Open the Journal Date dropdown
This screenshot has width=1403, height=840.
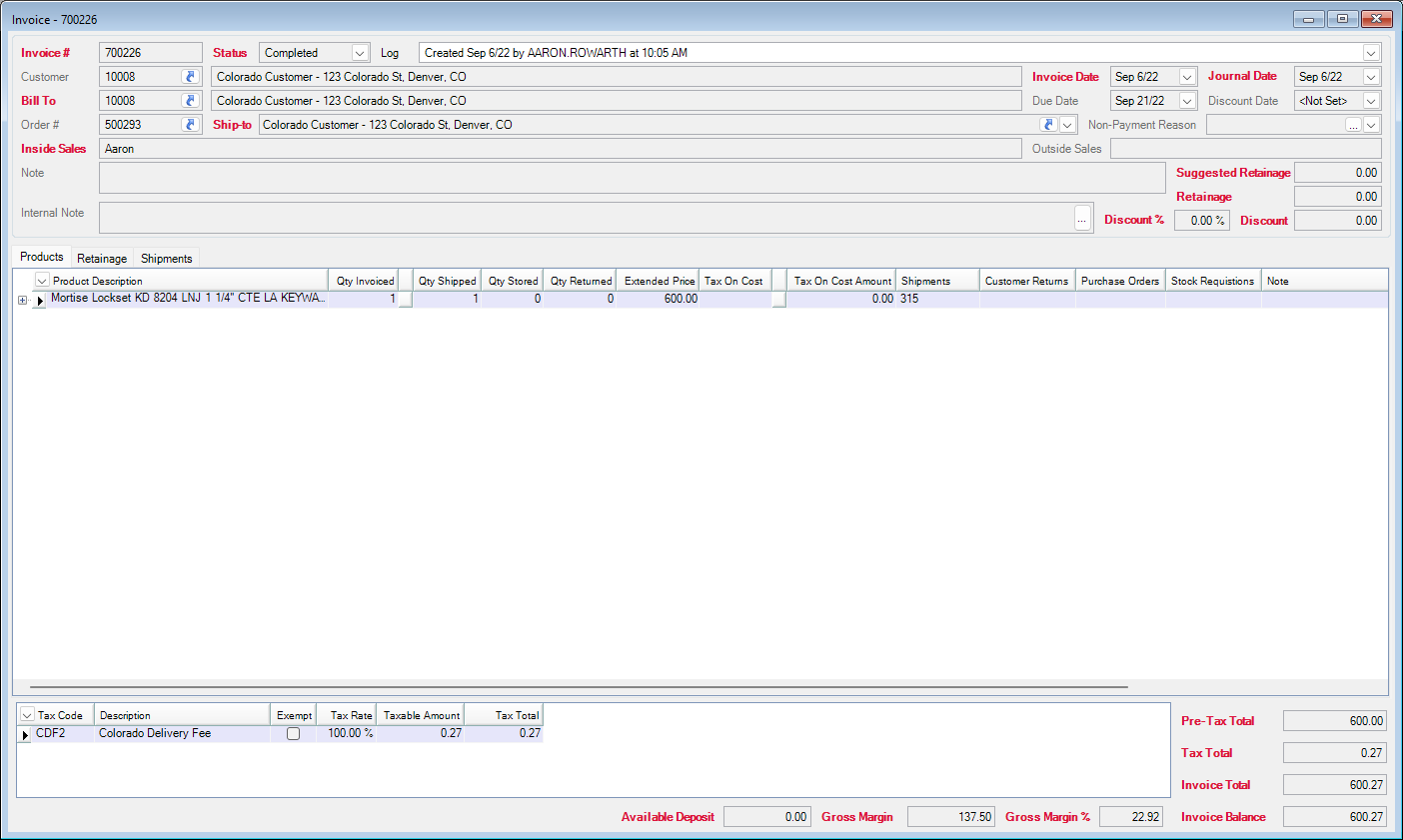click(x=1371, y=77)
